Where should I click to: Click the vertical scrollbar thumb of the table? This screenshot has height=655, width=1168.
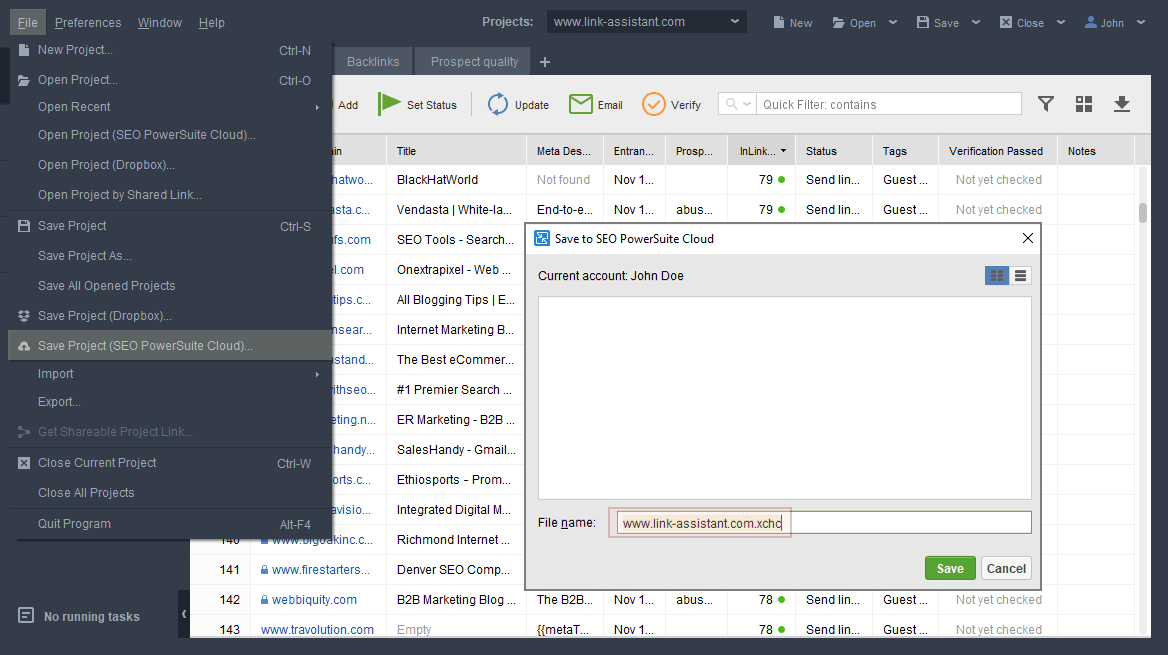pyautogui.click(x=1143, y=212)
